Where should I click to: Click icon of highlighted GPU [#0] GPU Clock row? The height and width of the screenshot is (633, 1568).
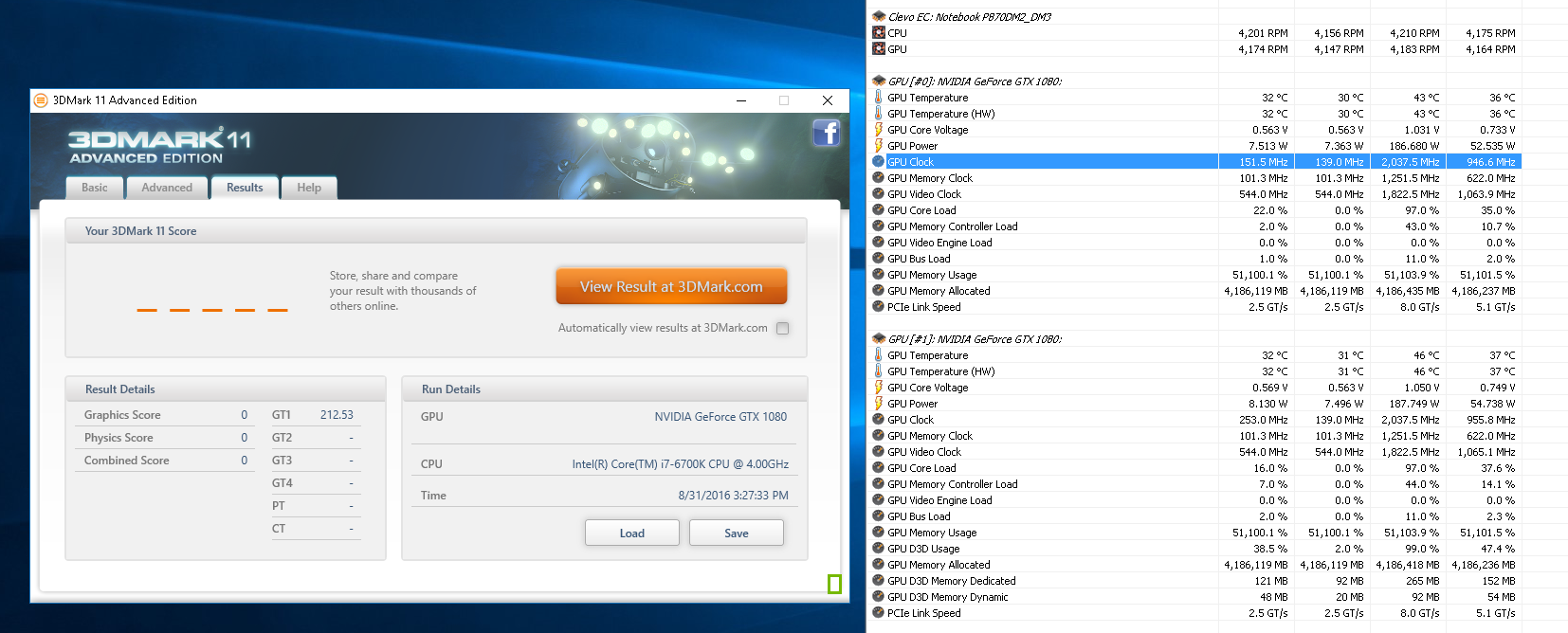click(879, 162)
